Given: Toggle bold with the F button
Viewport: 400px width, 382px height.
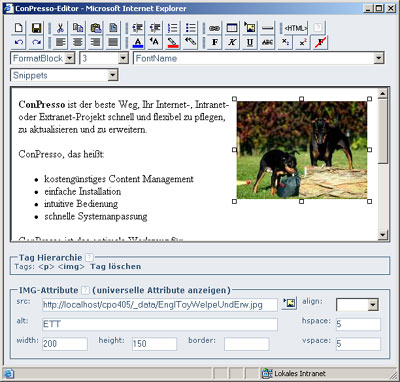Looking at the screenshot, I should click(x=214, y=42).
